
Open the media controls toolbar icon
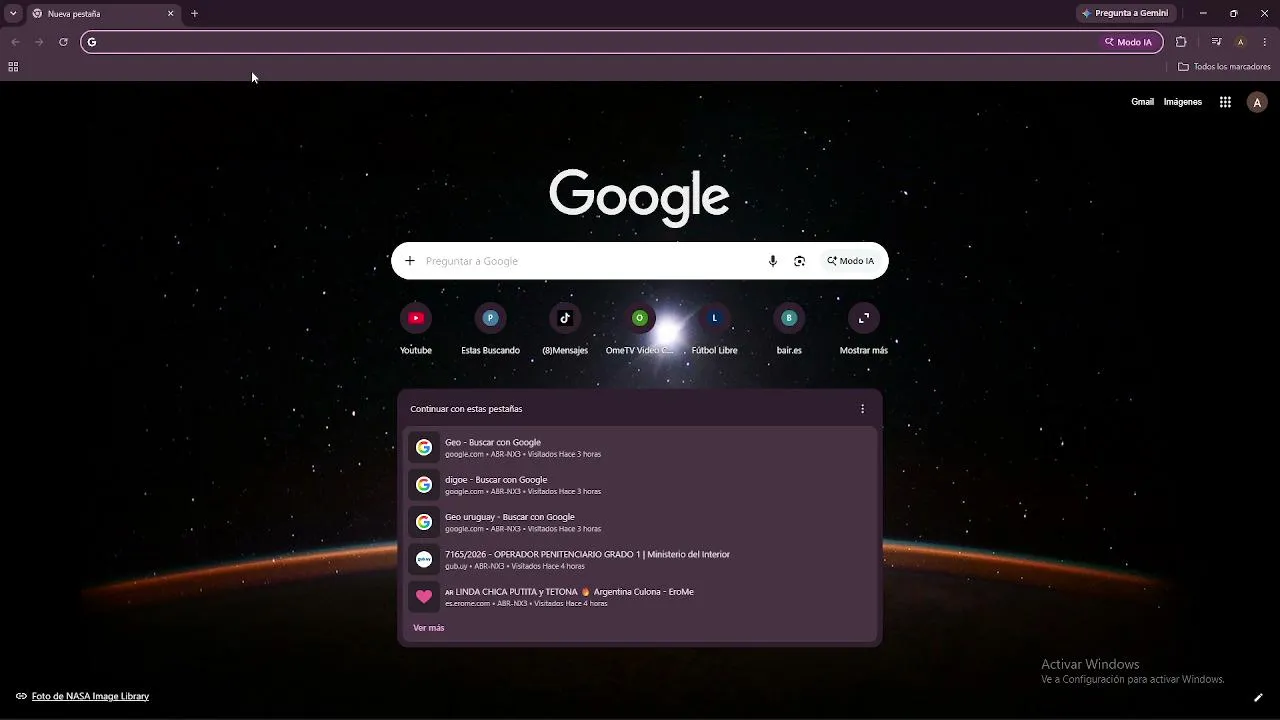(x=1216, y=42)
